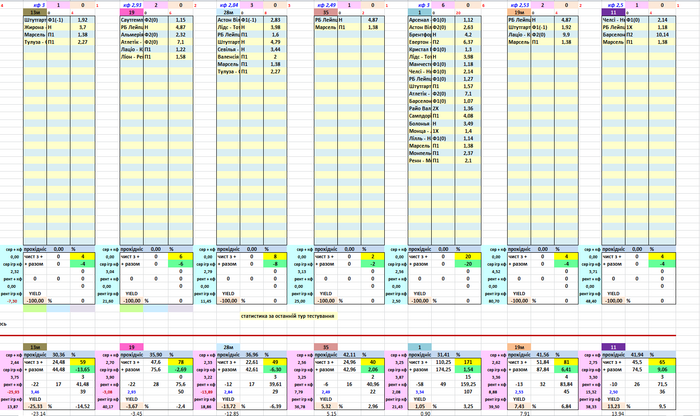Select the "Саутгемп" match cell
This screenshot has height=416, width=700.
(x=132, y=20)
